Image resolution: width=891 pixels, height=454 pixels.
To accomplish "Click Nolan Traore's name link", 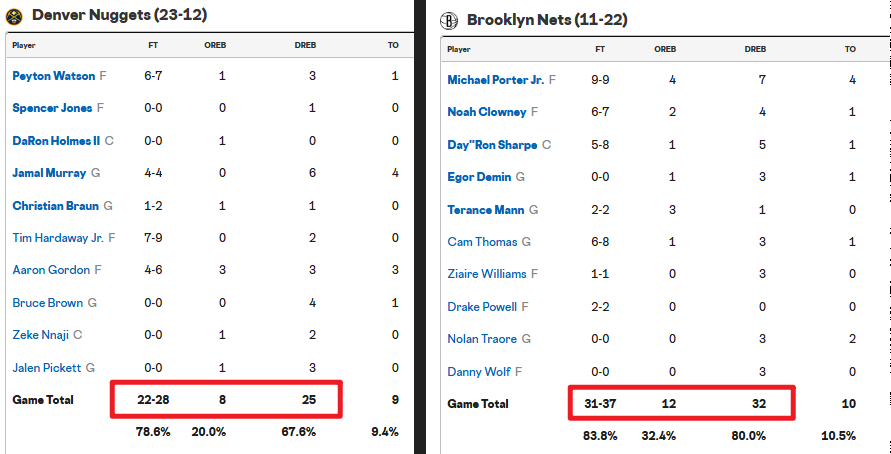I will pyautogui.click(x=482, y=339).
